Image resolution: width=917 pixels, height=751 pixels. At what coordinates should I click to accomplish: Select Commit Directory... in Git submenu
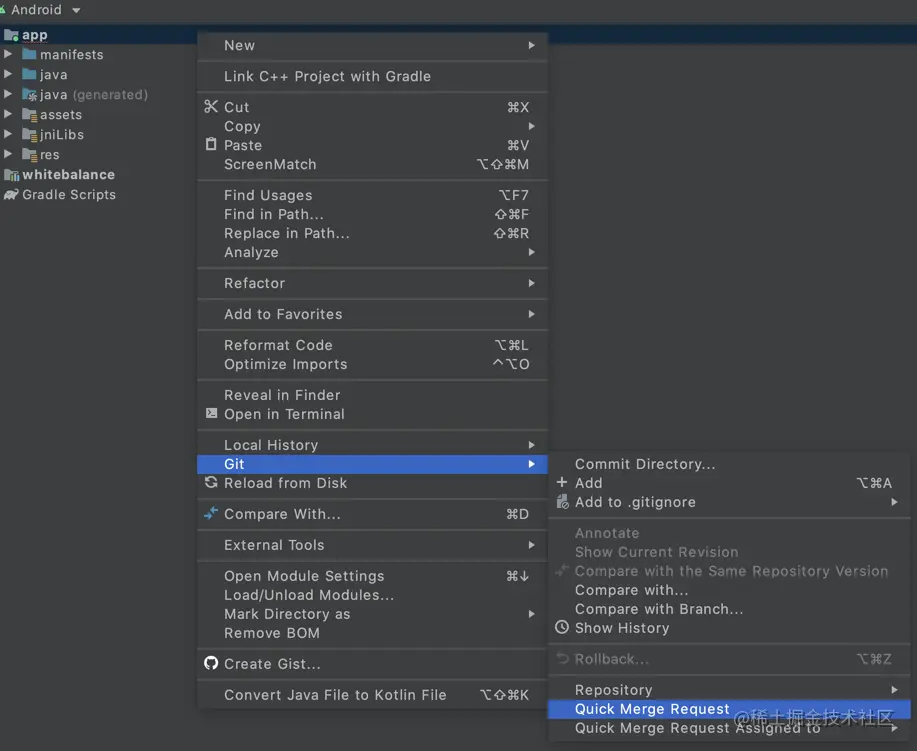[729, 464]
